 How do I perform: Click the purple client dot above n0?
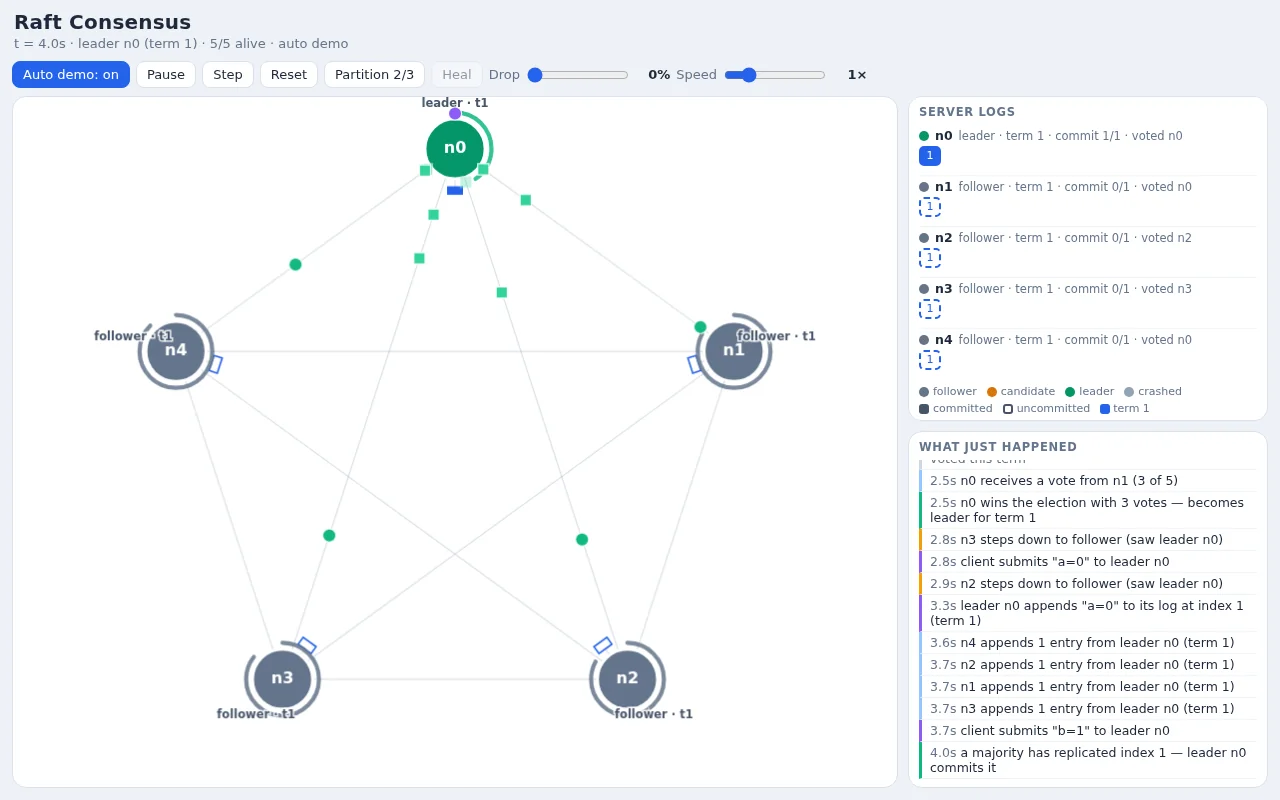click(455, 113)
